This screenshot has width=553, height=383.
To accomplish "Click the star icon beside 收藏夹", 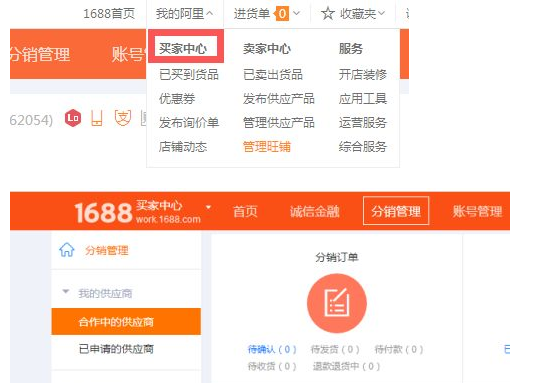I will (x=328, y=14).
